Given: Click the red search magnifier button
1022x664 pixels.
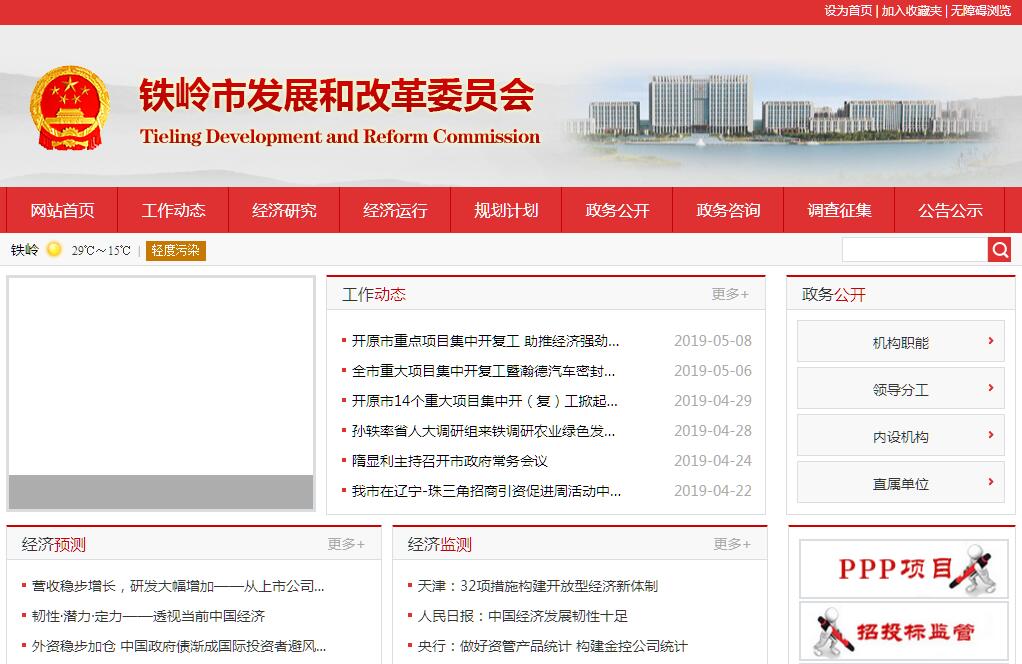Looking at the screenshot, I should 999,250.
